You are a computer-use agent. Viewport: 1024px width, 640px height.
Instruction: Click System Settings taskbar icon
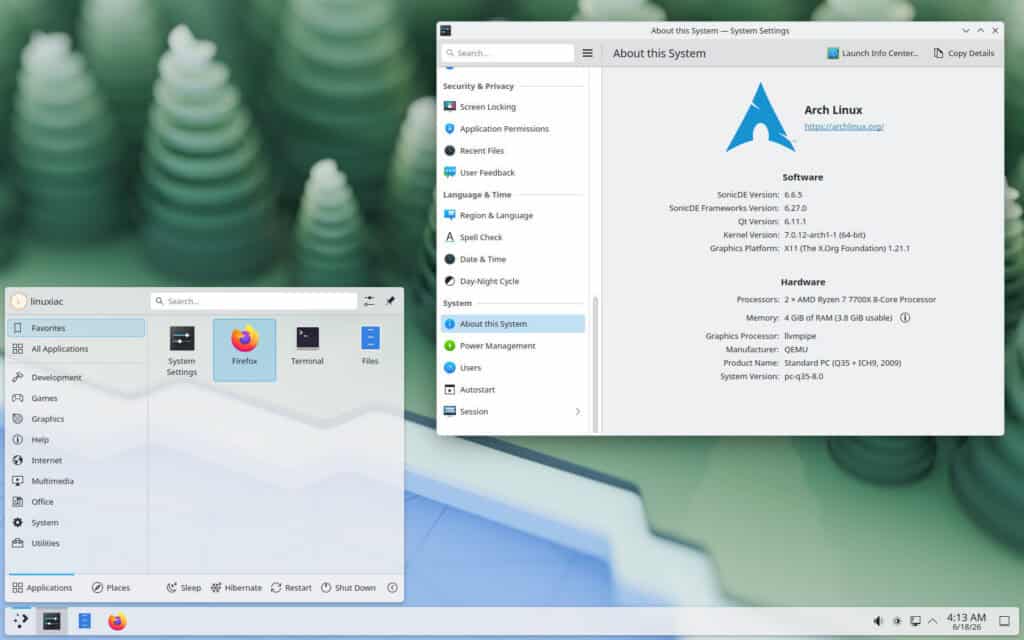click(52, 621)
